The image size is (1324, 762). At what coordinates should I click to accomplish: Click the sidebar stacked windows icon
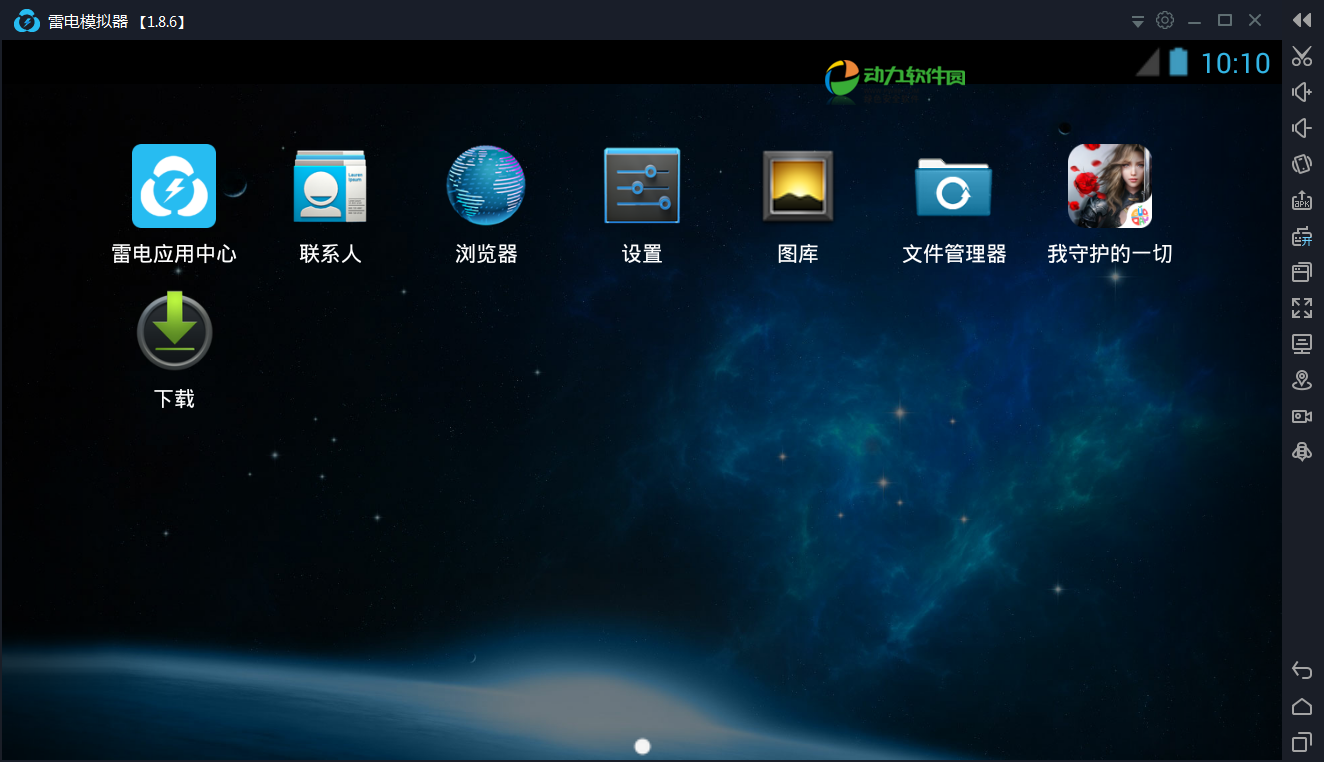click(1301, 272)
